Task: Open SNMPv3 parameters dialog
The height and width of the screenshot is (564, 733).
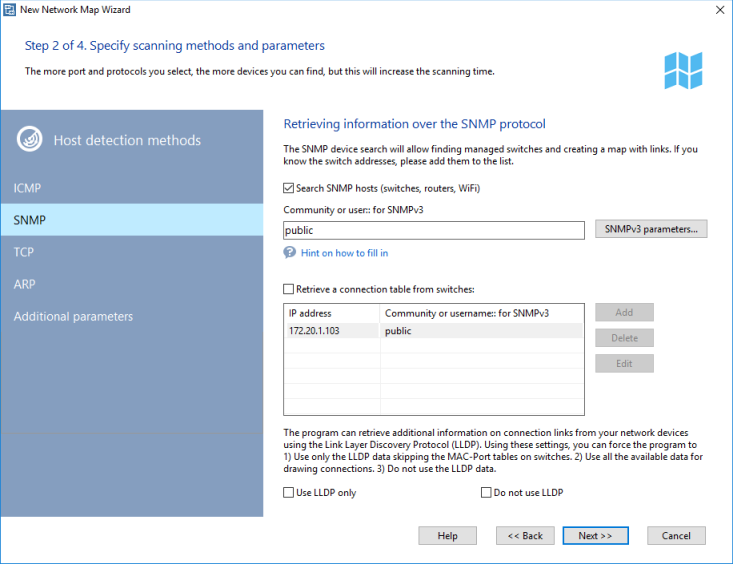Action: tap(651, 229)
